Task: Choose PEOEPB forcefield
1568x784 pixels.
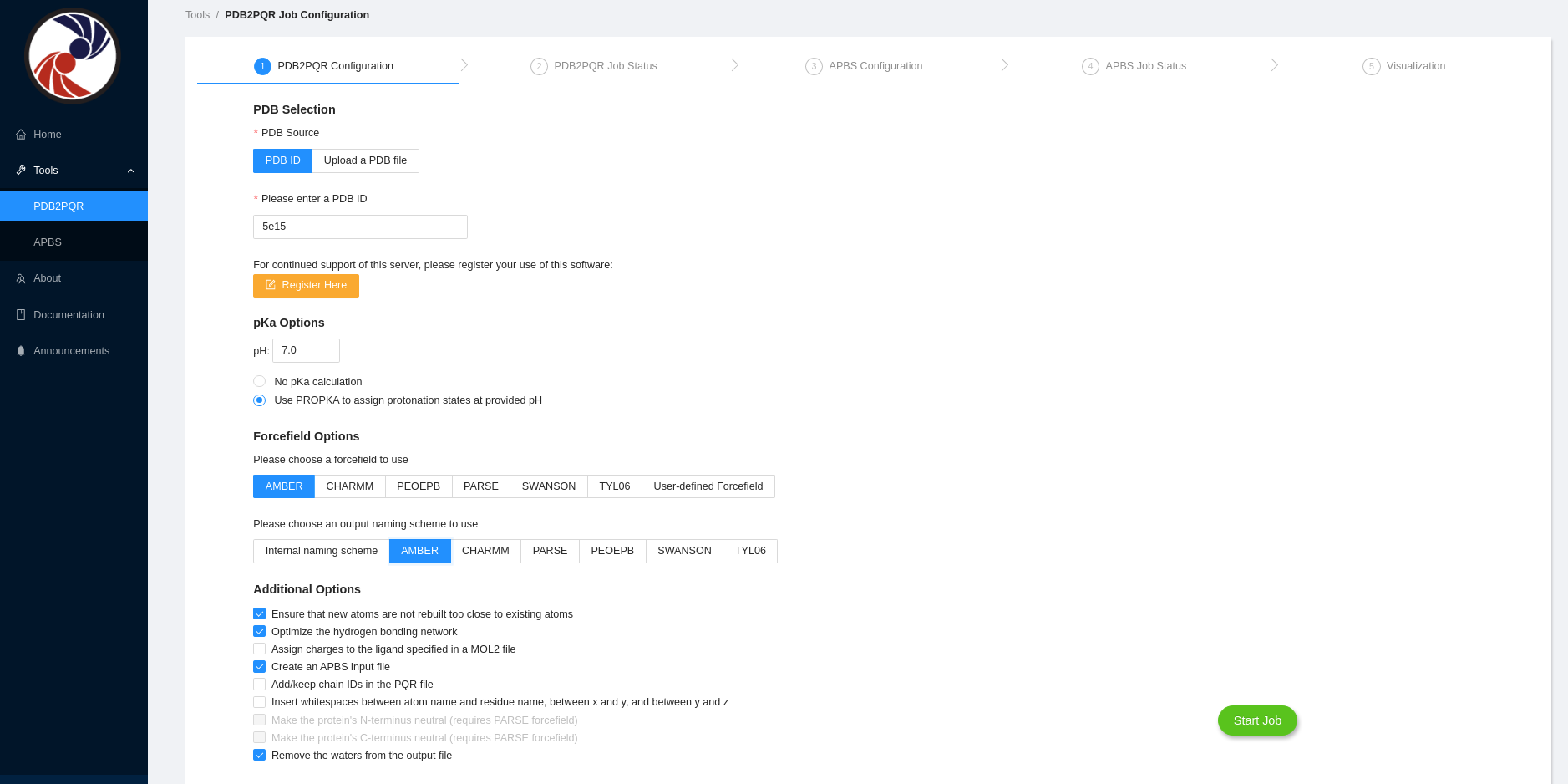Action: click(x=419, y=486)
